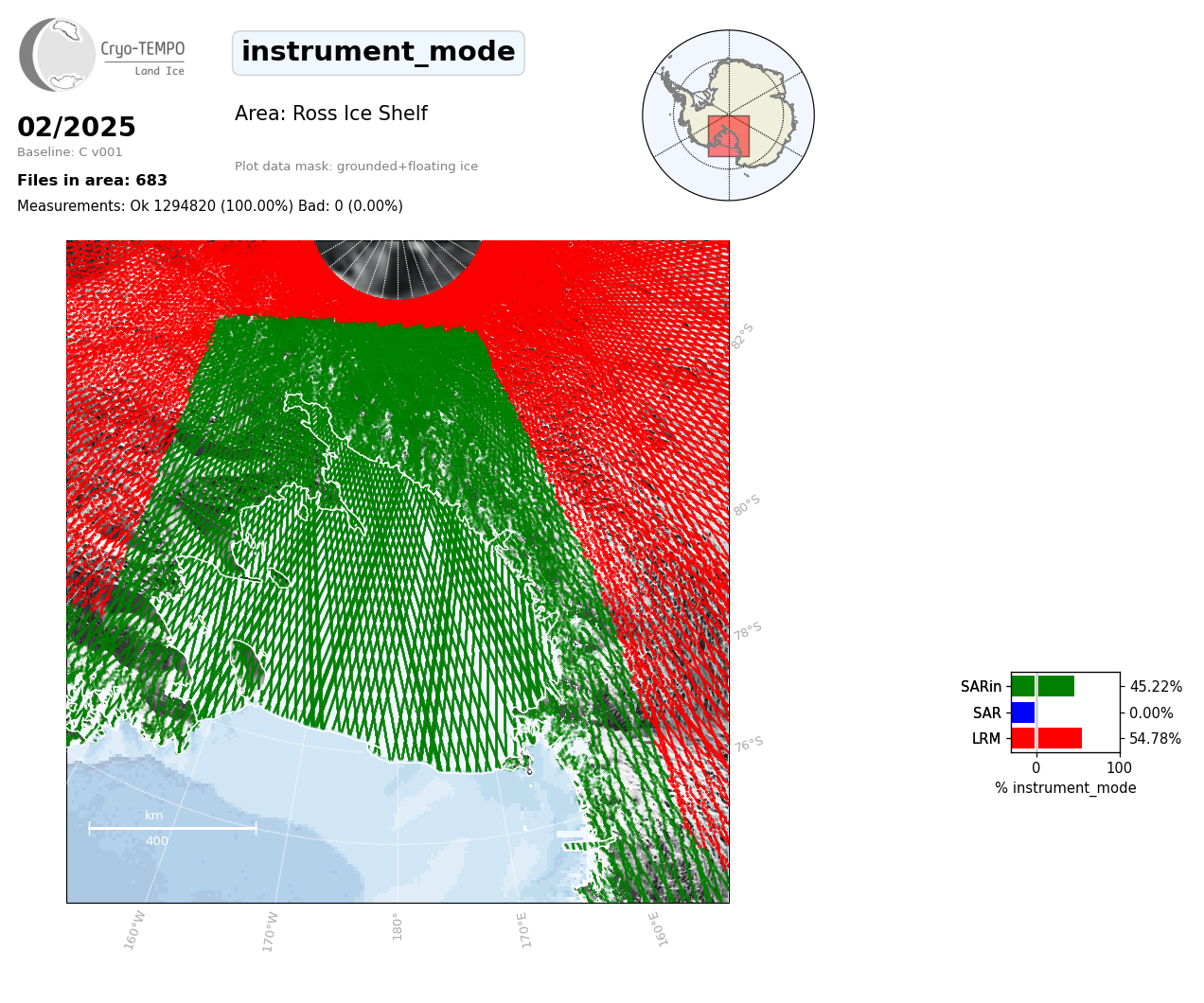Click the 54.78% value
The image size is (1204, 1003).
click(1156, 739)
